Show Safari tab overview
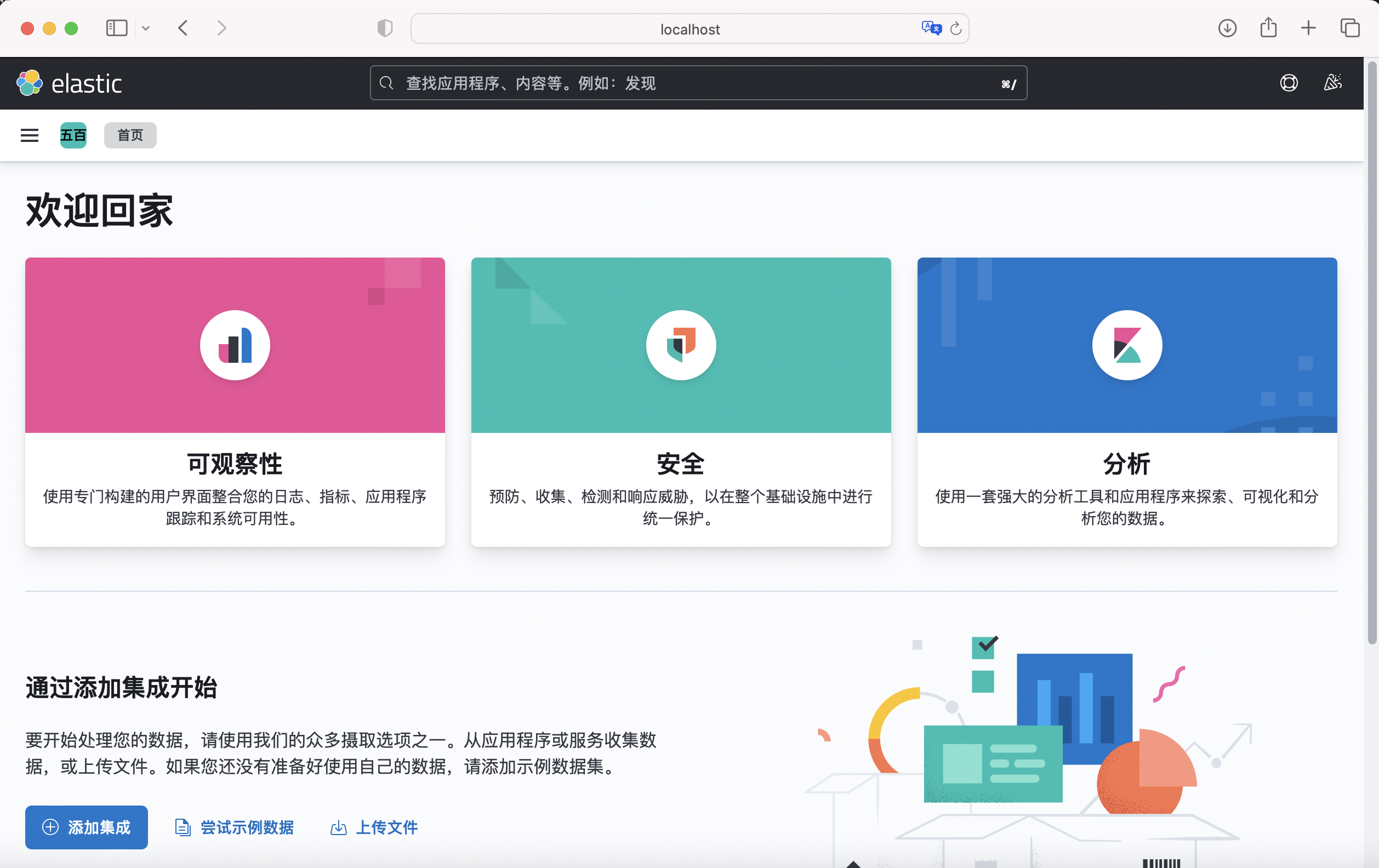 1349,28
